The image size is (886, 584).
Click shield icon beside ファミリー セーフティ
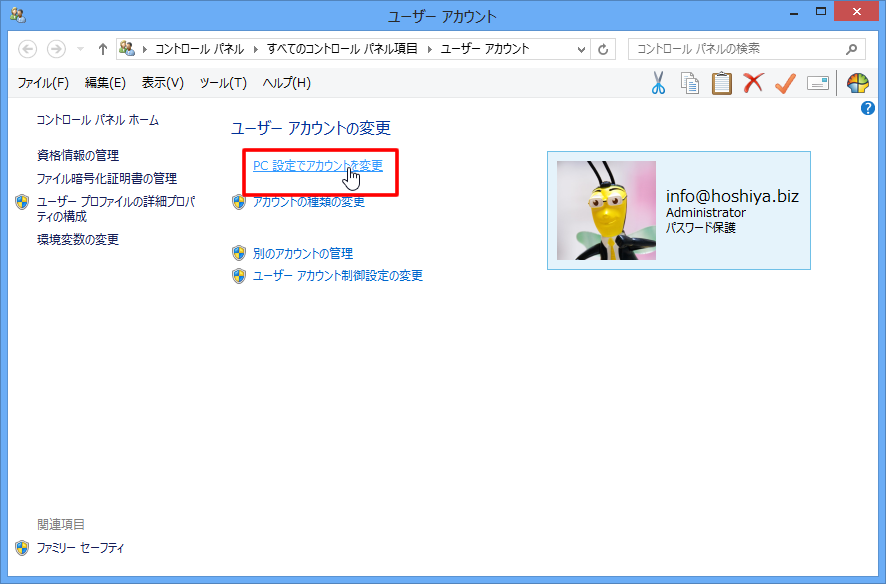(x=22, y=548)
